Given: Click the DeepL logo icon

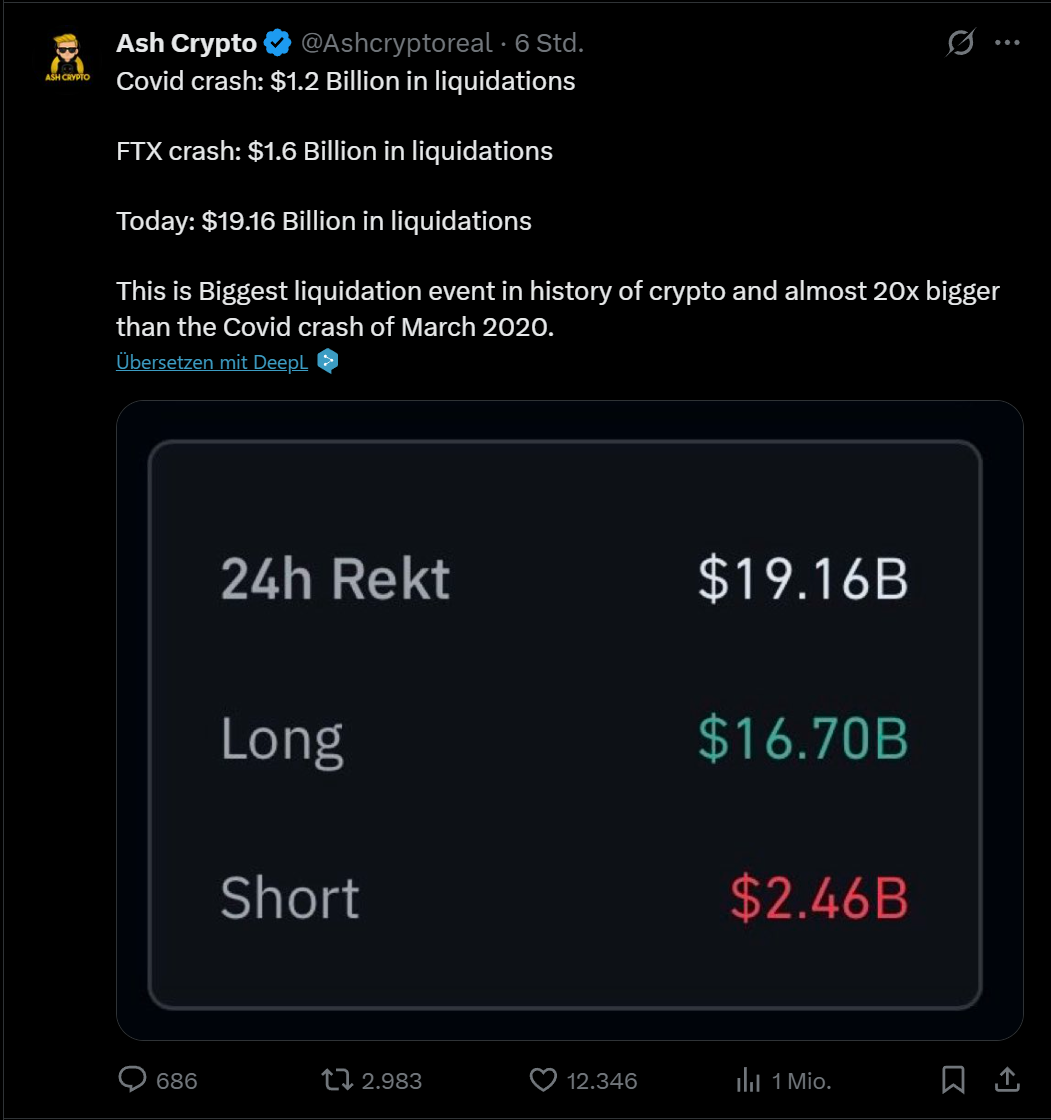Looking at the screenshot, I should pos(328,361).
